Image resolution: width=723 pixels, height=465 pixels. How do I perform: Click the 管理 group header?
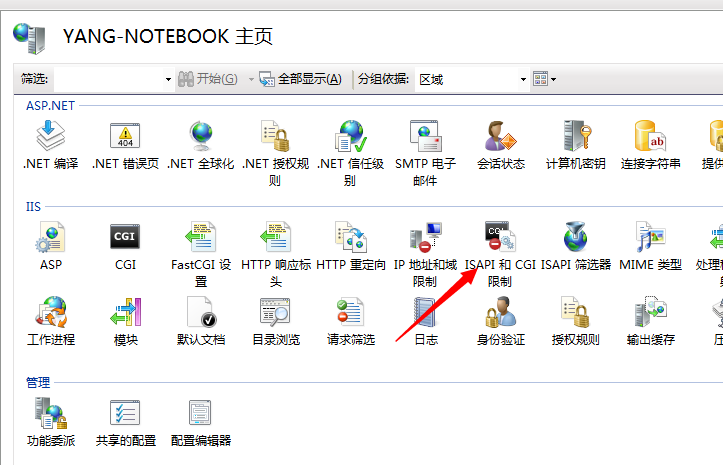(38, 382)
